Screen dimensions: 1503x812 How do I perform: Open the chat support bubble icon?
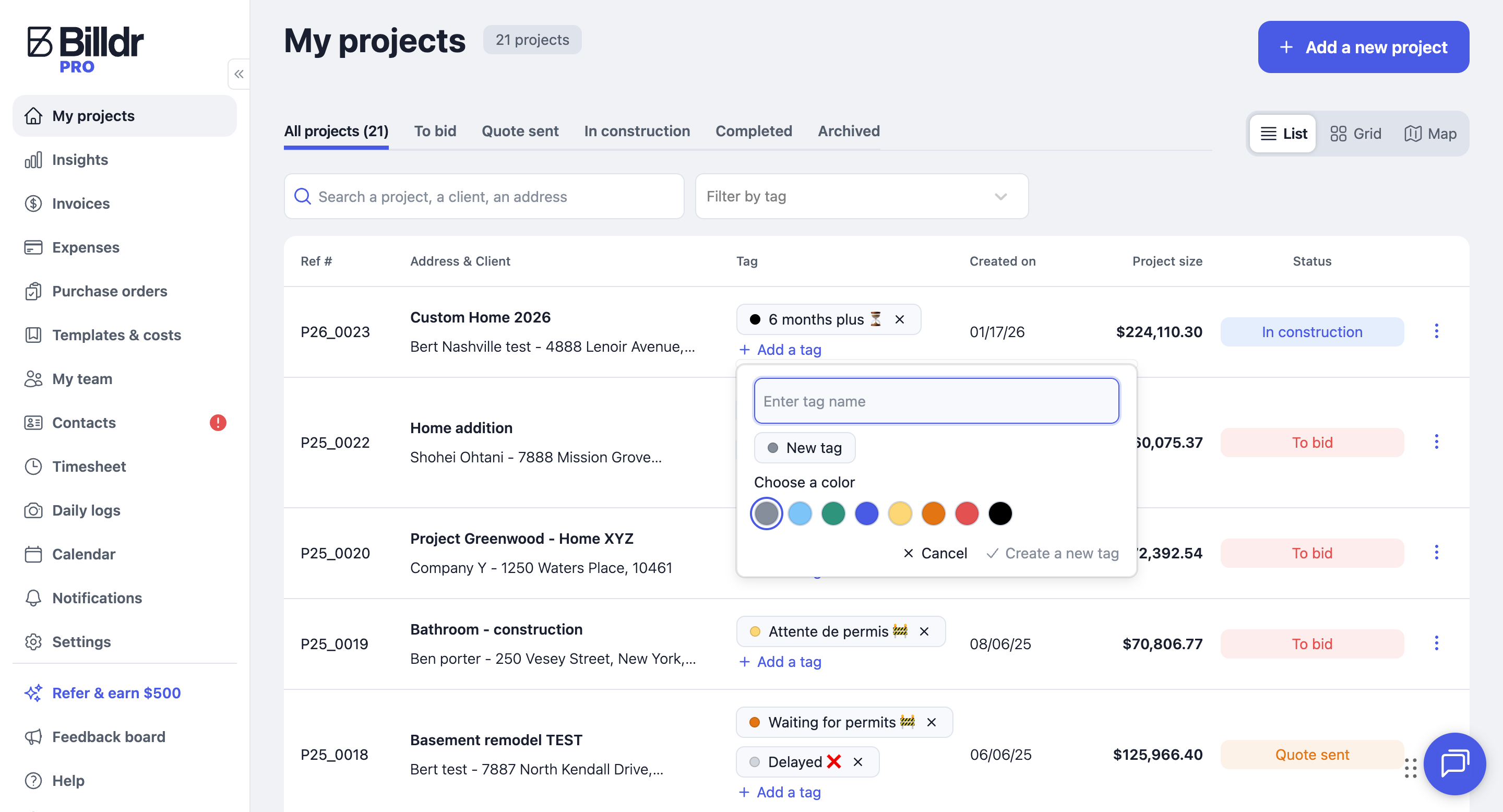pos(1454,763)
